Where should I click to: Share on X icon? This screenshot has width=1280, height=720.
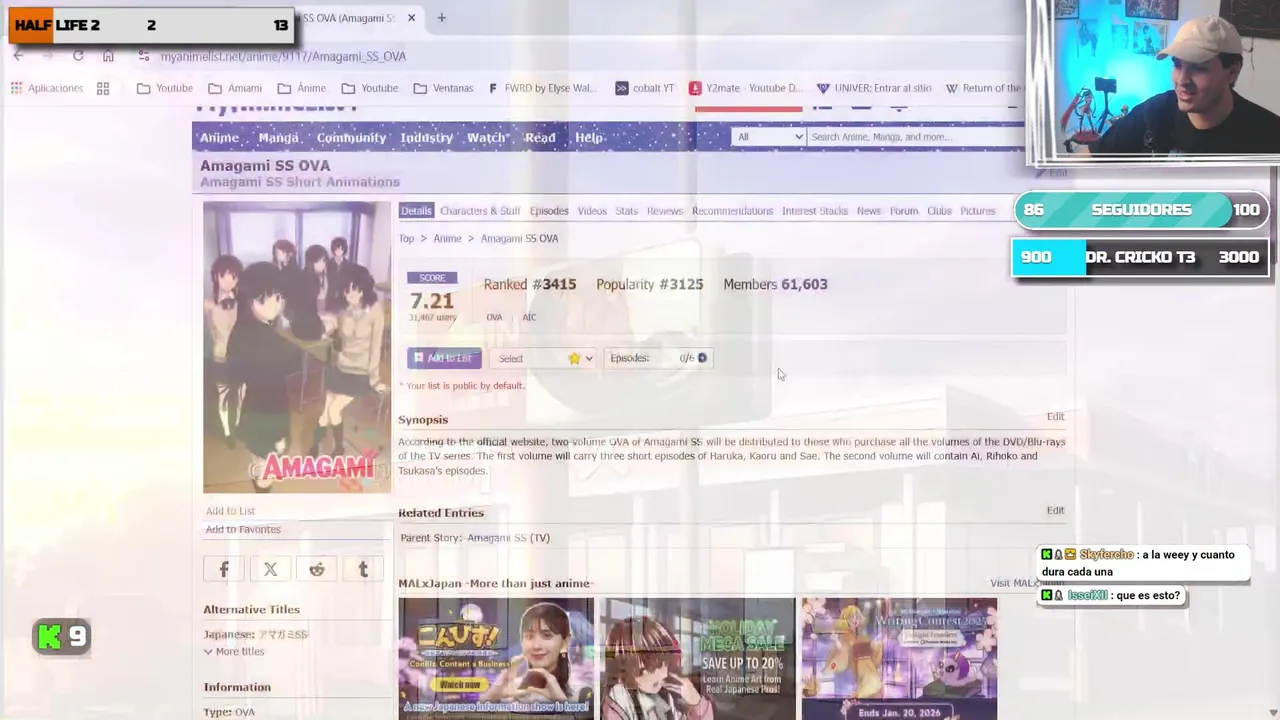270,569
